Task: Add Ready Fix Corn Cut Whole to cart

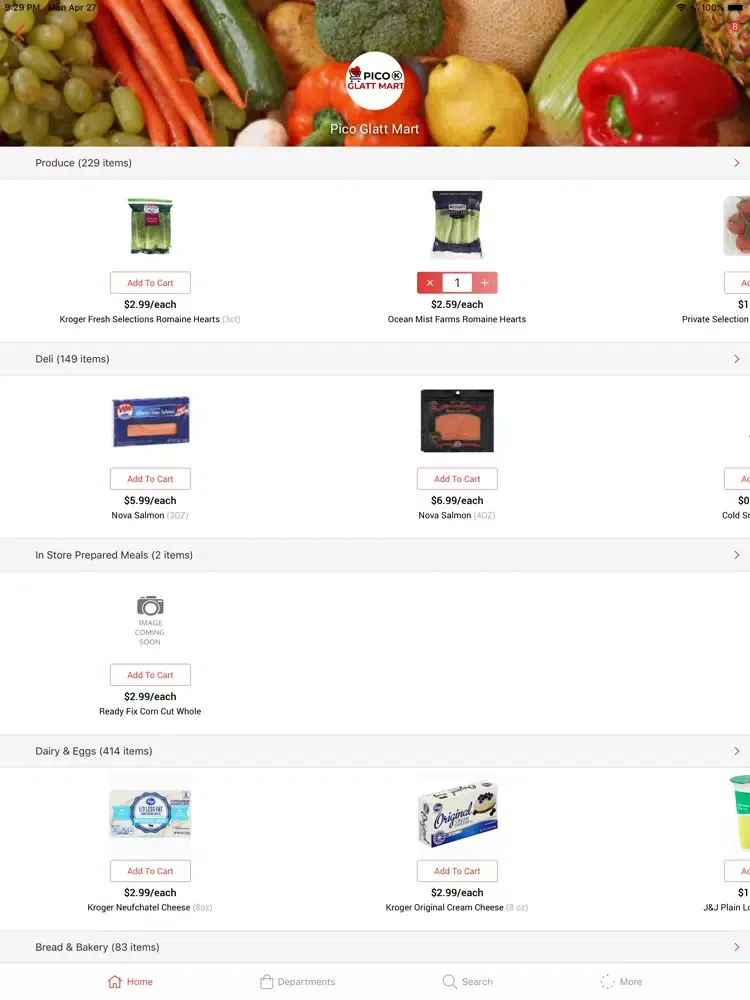Action: tap(150, 675)
